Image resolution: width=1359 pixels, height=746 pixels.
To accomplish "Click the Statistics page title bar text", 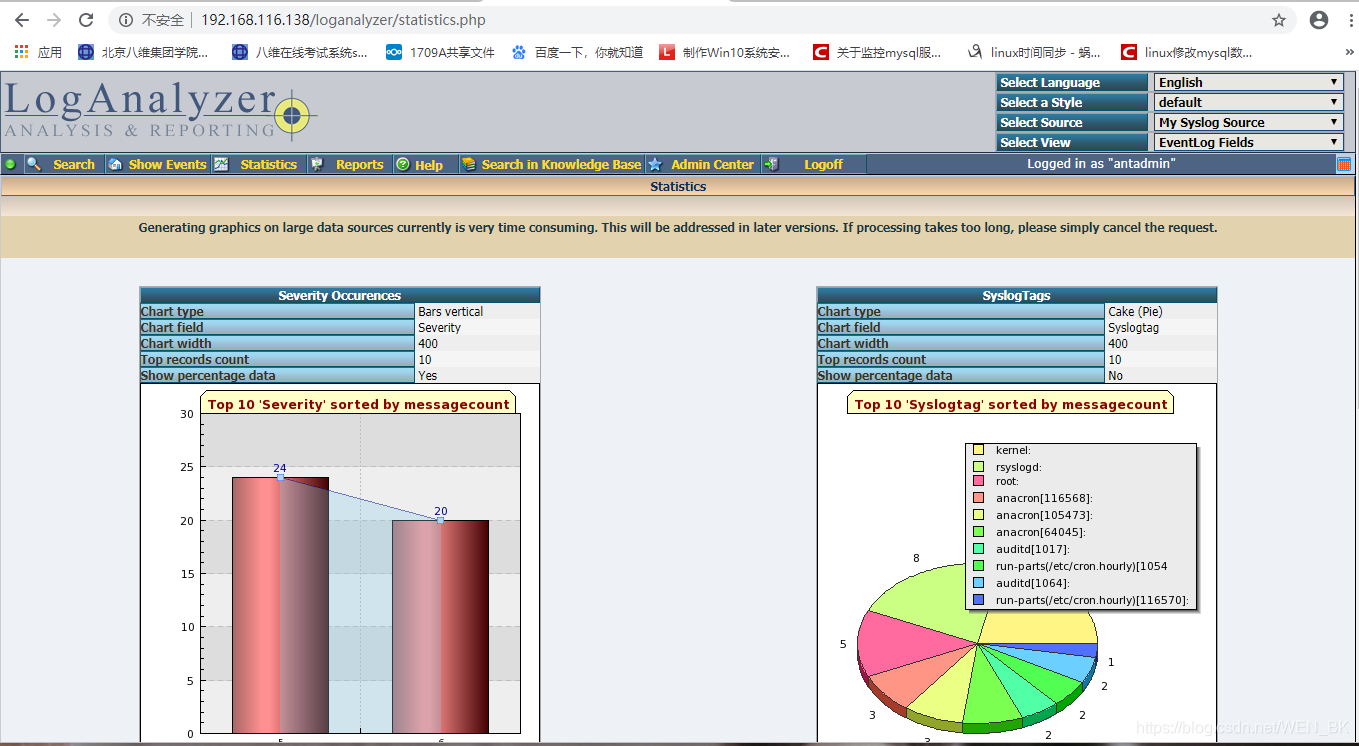I will [x=678, y=187].
